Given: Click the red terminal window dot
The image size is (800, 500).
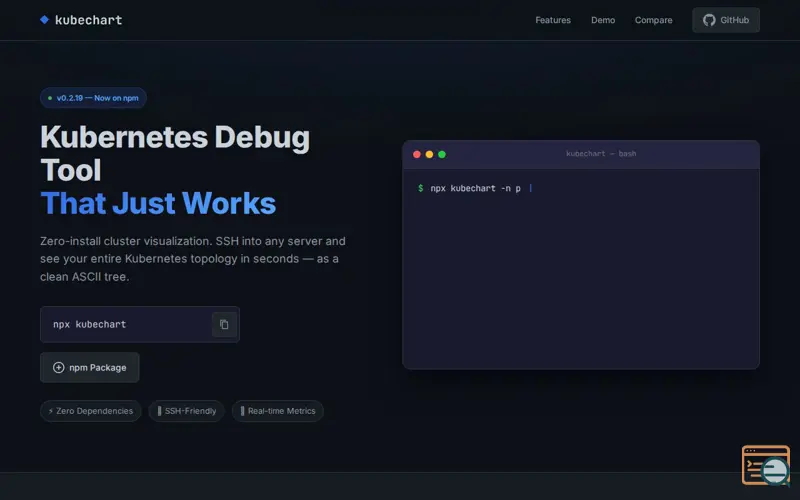Looking at the screenshot, I should click(x=417, y=155).
